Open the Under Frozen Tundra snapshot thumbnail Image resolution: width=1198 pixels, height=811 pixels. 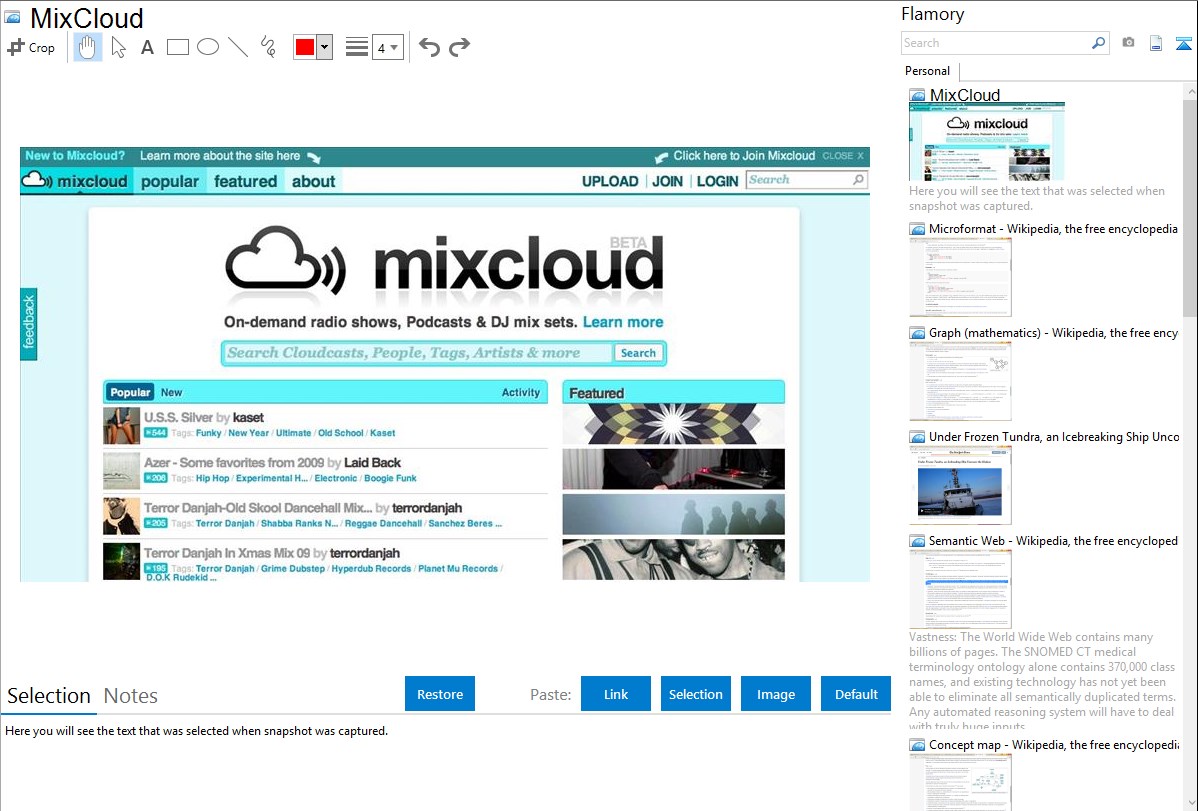point(960,485)
